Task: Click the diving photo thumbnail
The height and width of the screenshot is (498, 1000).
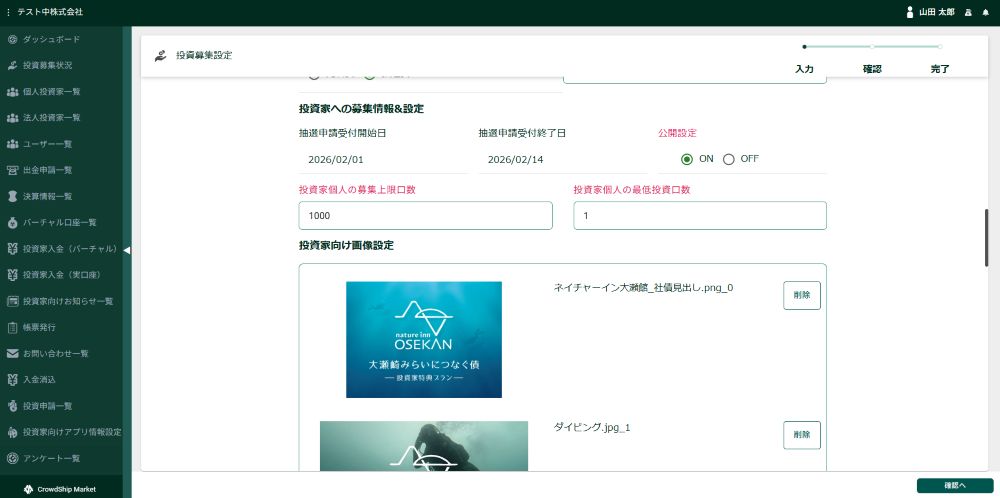Action: (424, 446)
